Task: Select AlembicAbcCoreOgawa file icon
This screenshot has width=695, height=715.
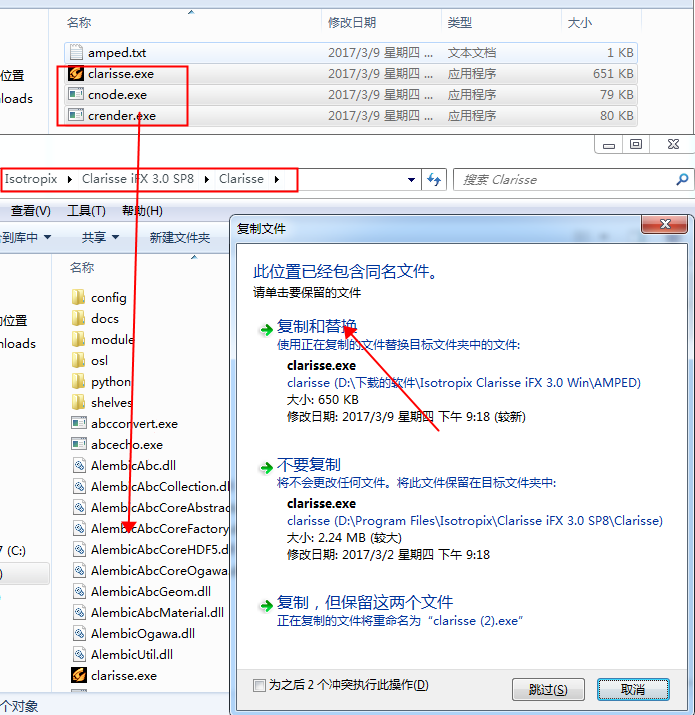Action: coord(79,570)
